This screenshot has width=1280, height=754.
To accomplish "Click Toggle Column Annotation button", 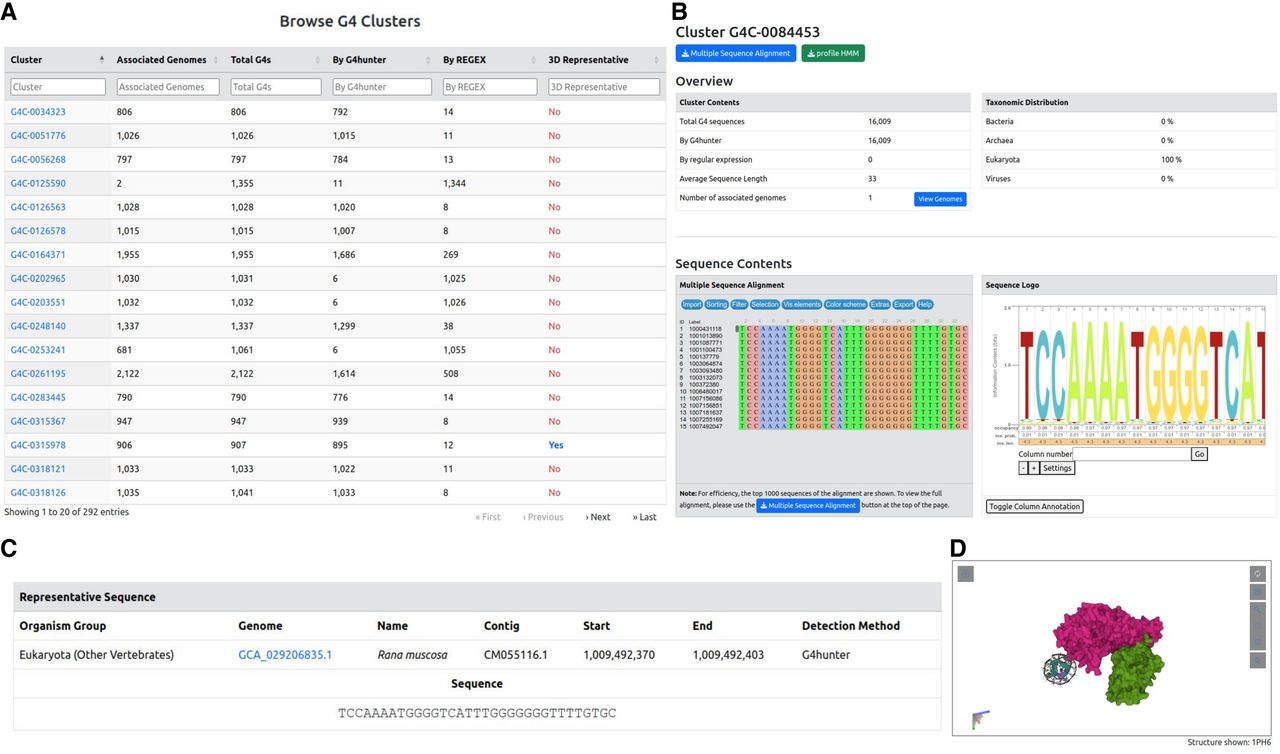I will click(1034, 506).
